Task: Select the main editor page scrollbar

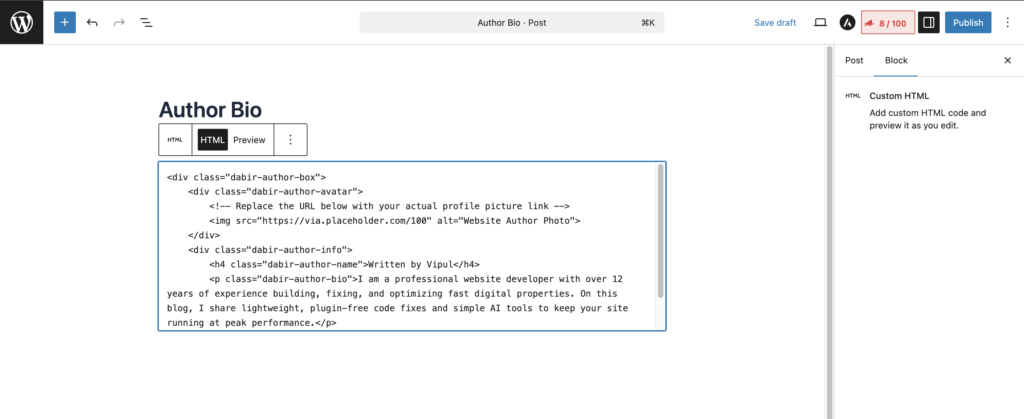Action: tap(829, 232)
